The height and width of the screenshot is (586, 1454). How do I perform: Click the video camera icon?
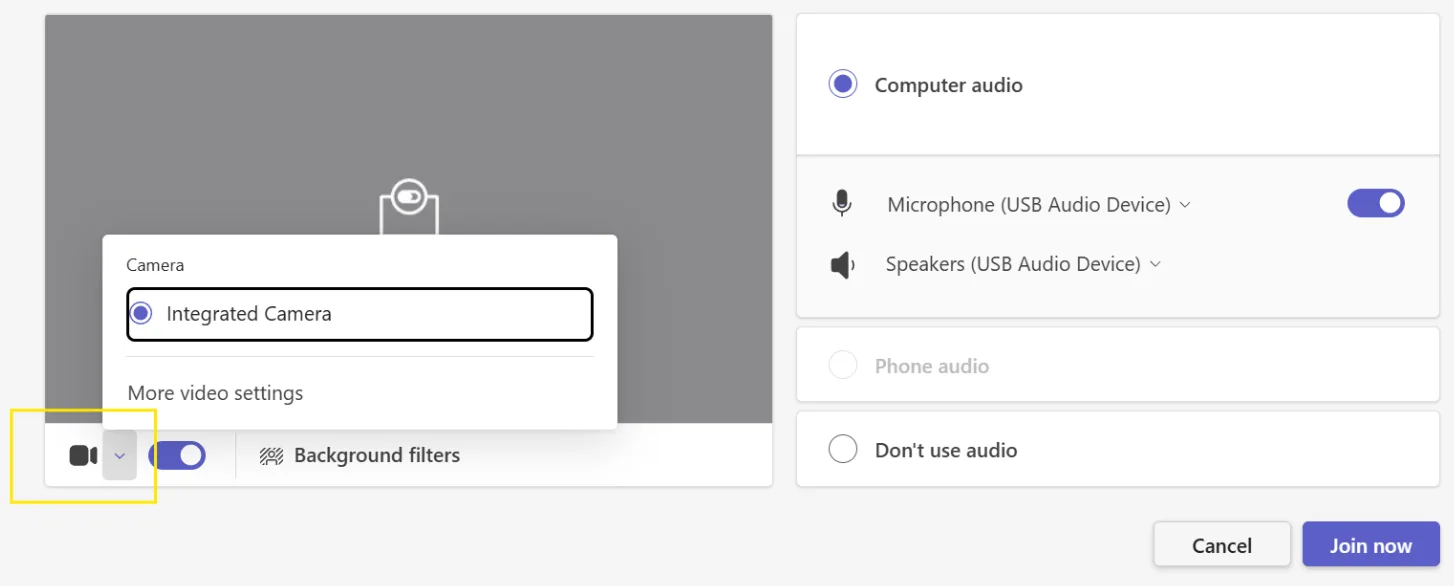pyautogui.click(x=83, y=456)
